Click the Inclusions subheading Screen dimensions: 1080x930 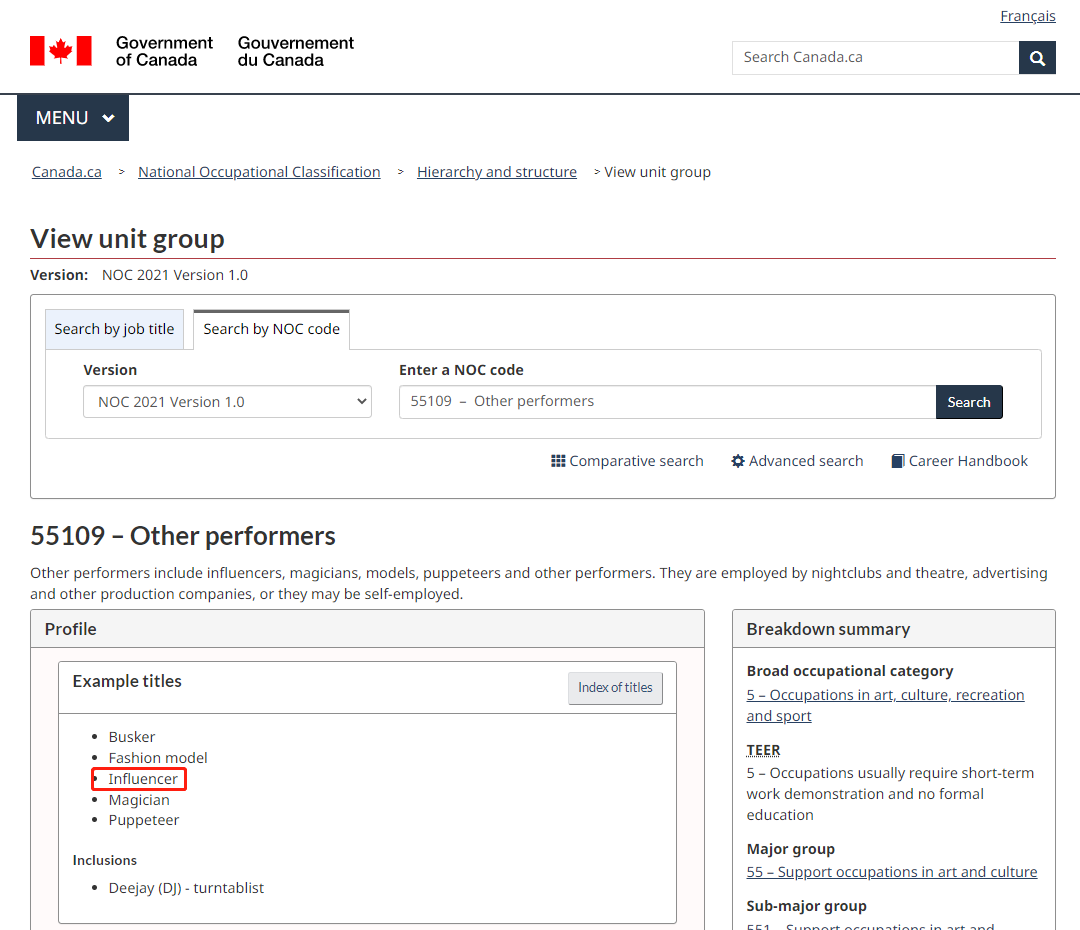(105, 860)
